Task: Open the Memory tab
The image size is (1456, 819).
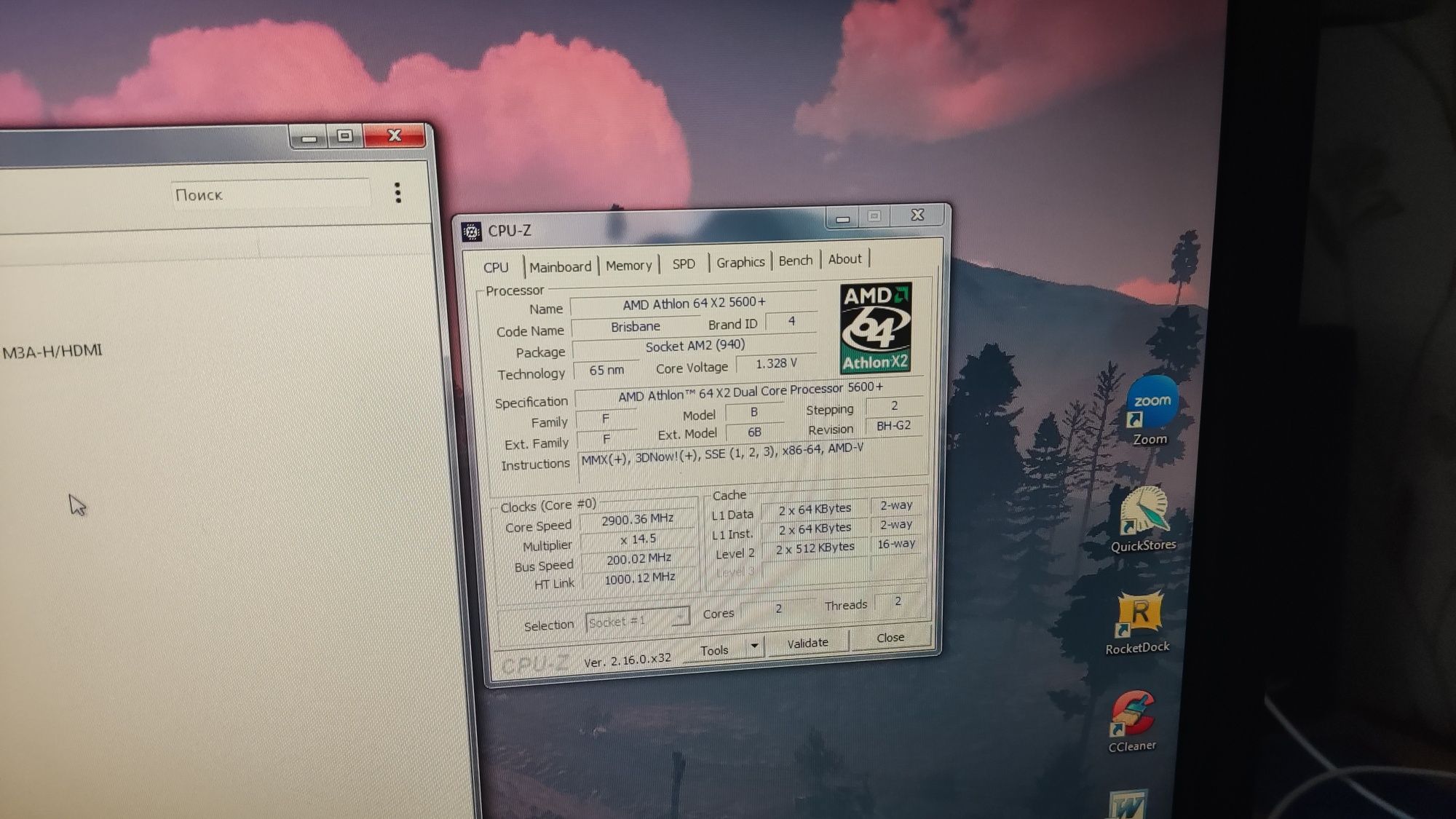Action: (629, 265)
